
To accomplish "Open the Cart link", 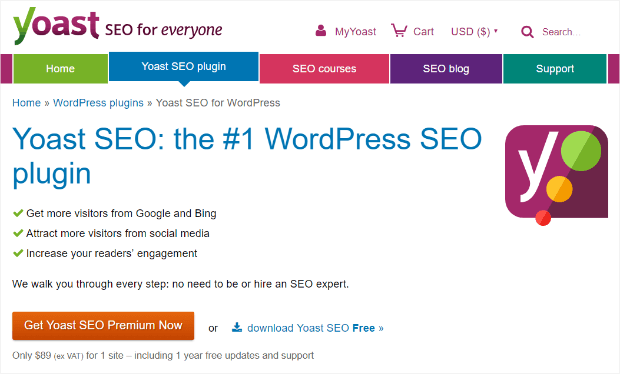I will [x=423, y=31].
